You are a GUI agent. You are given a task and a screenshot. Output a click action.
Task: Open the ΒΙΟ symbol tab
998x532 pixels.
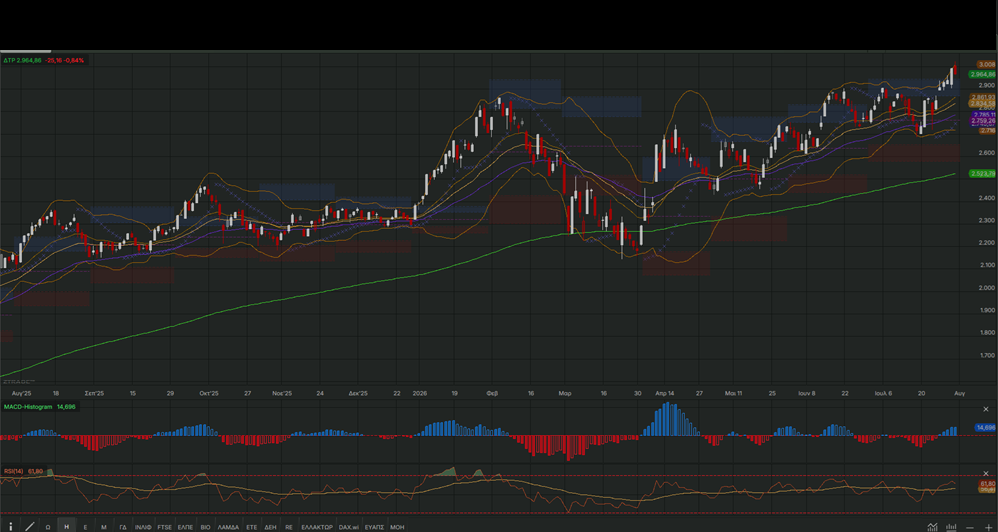coord(206,527)
